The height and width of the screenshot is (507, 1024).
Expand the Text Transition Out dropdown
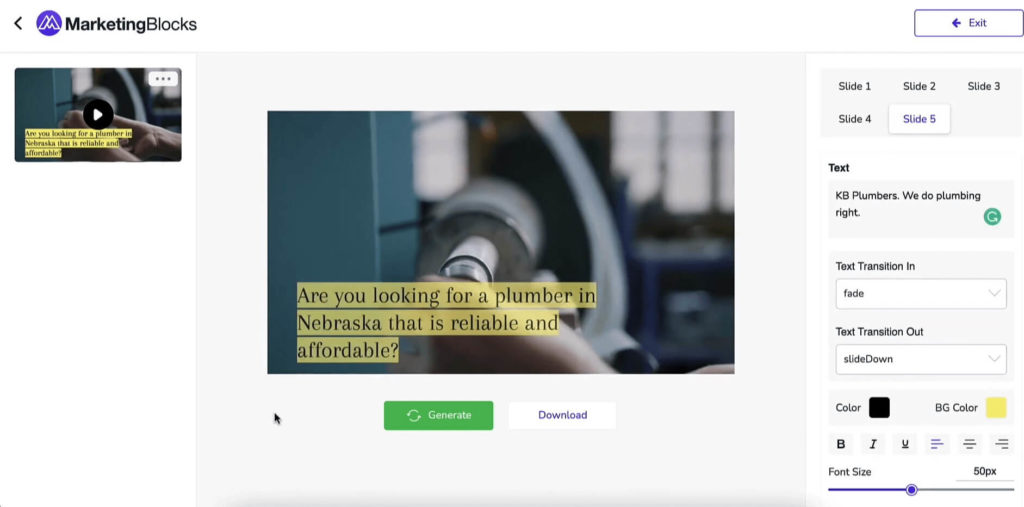921,359
